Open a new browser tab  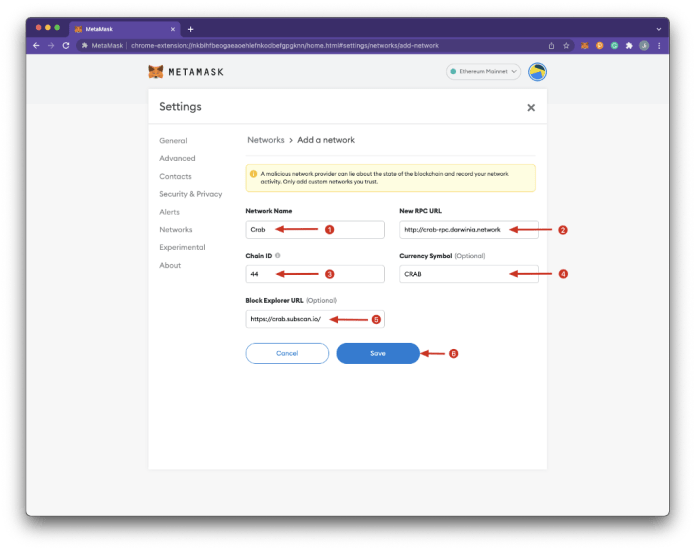[x=191, y=29]
